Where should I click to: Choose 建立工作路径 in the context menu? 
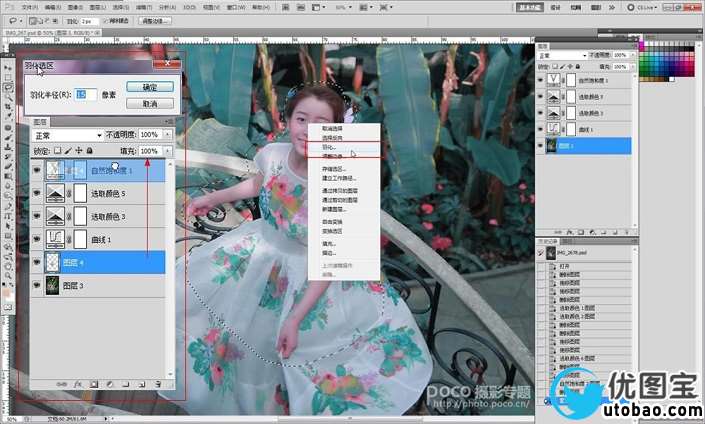pyautogui.click(x=339, y=178)
